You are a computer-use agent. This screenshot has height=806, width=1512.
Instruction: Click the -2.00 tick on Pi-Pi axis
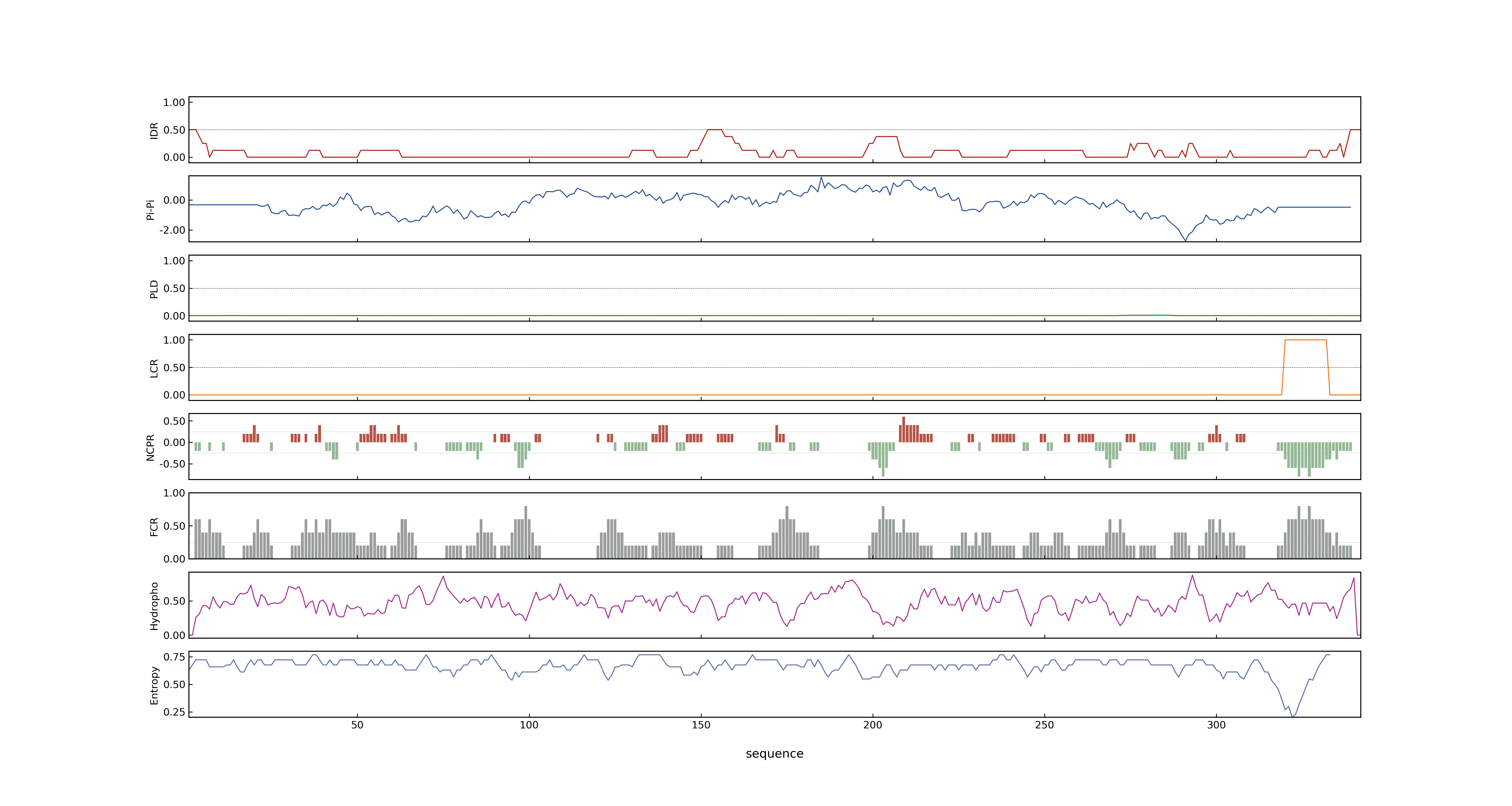(172, 230)
